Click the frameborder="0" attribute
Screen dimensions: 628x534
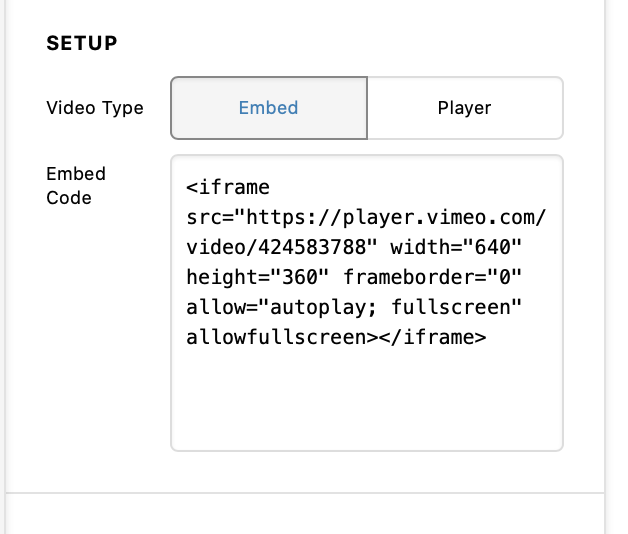(433, 277)
